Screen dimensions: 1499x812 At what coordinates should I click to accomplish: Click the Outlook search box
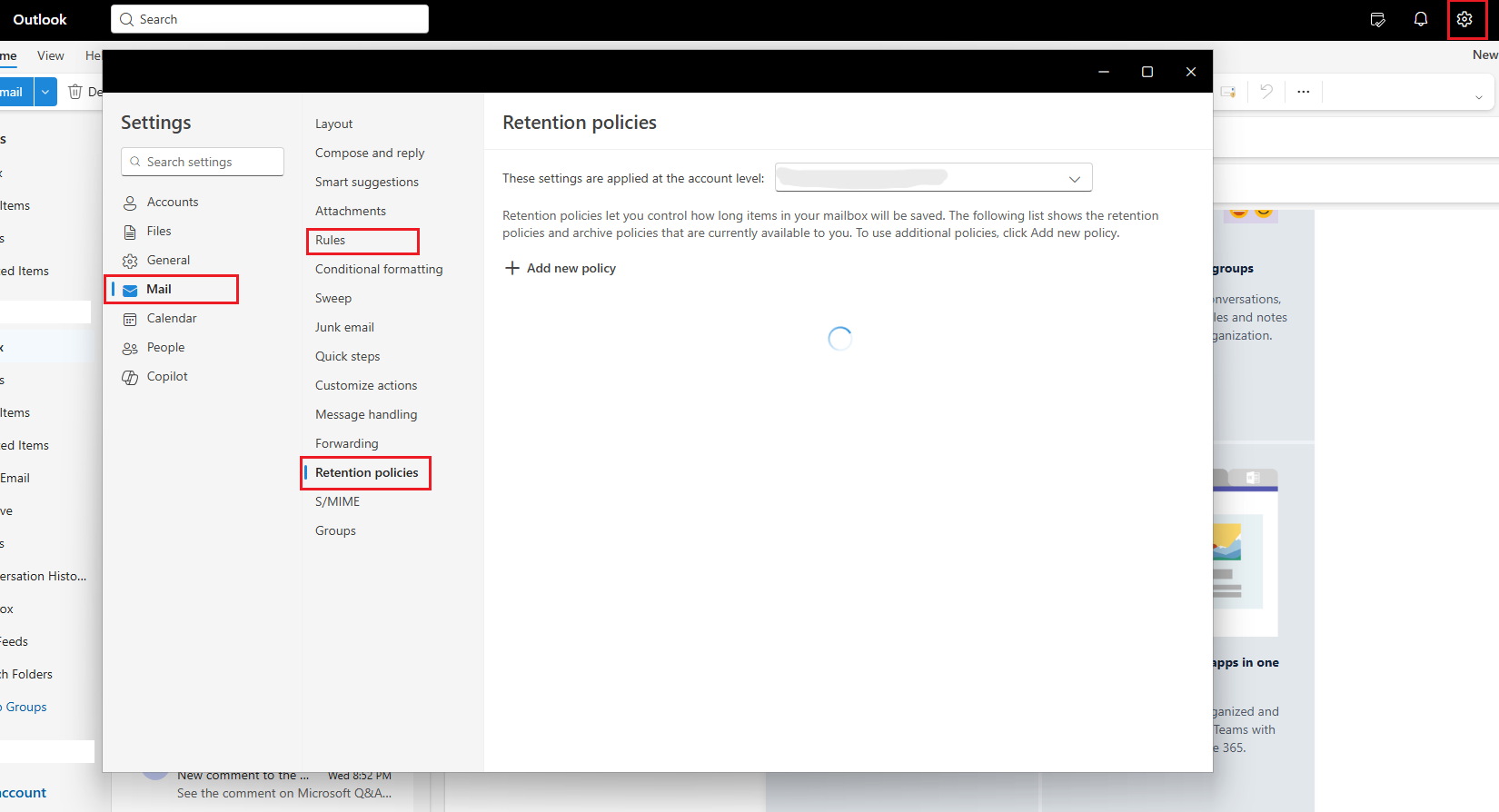[270, 19]
